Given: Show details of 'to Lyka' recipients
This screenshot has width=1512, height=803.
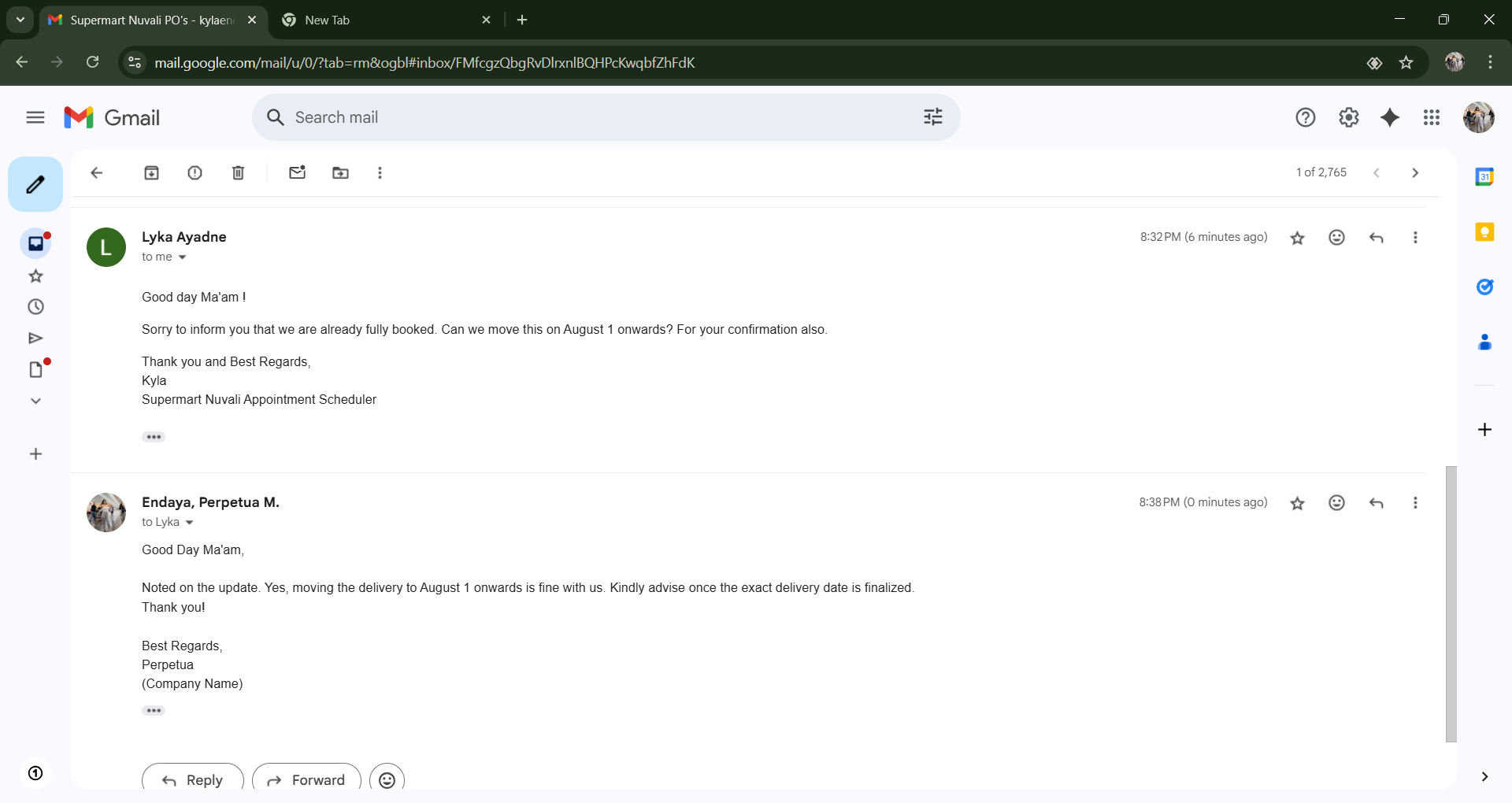Looking at the screenshot, I should click(x=190, y=523).
